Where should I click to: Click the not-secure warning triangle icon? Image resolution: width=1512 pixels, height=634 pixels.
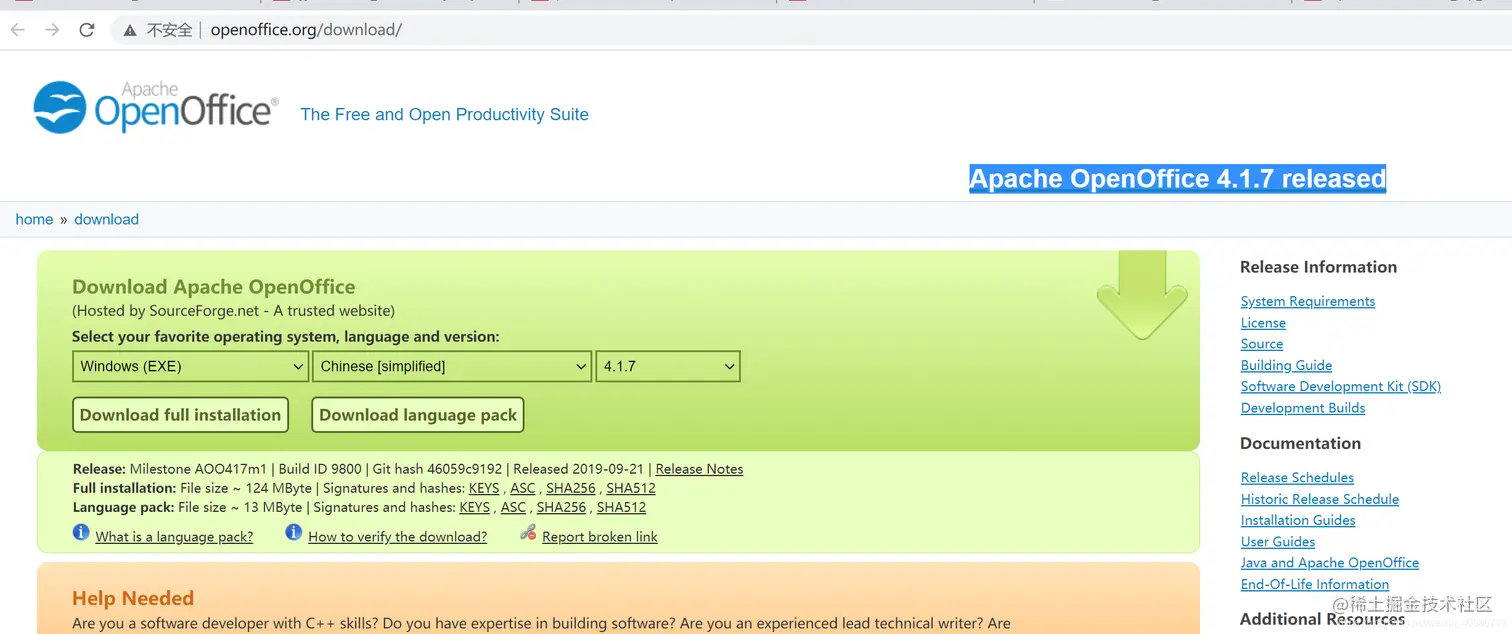point(130,30)
